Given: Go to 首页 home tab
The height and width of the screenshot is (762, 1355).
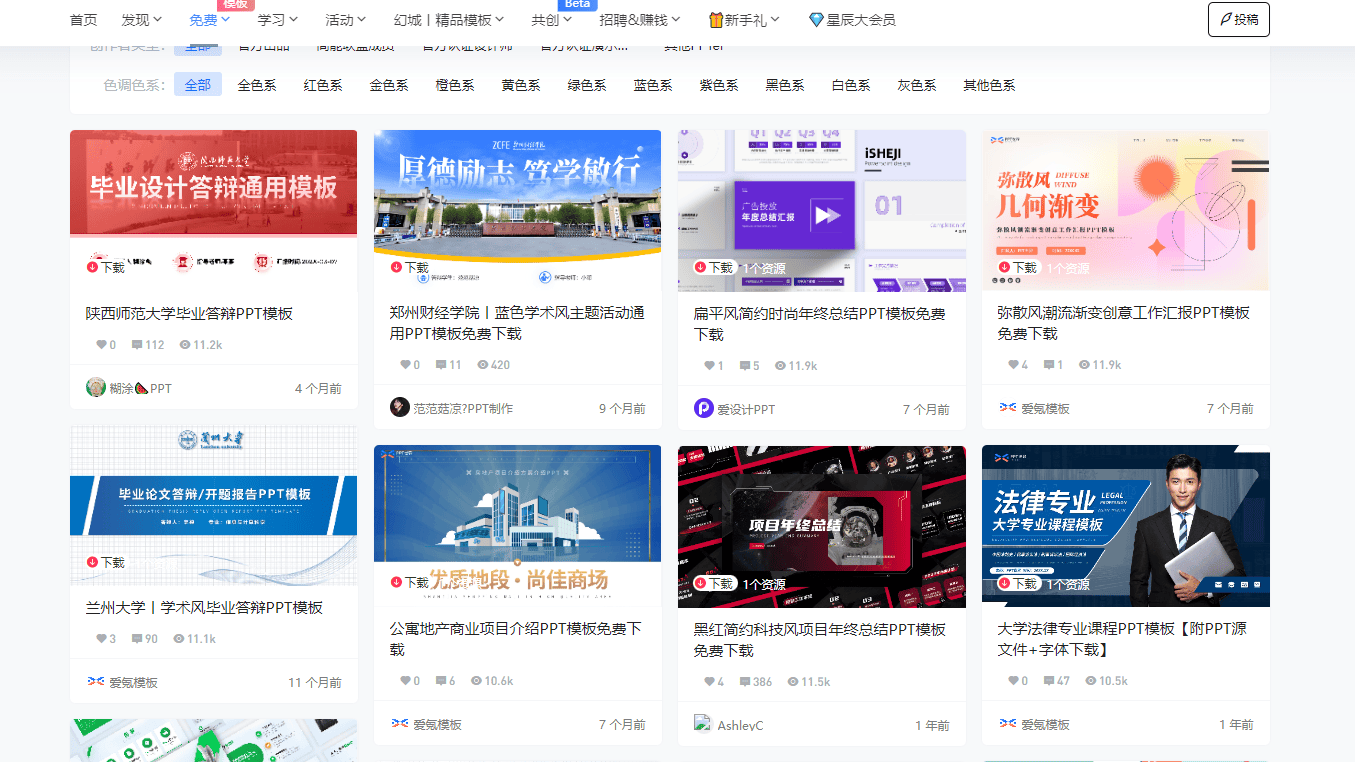Looking at the screenshot, I should coord(84,20).
